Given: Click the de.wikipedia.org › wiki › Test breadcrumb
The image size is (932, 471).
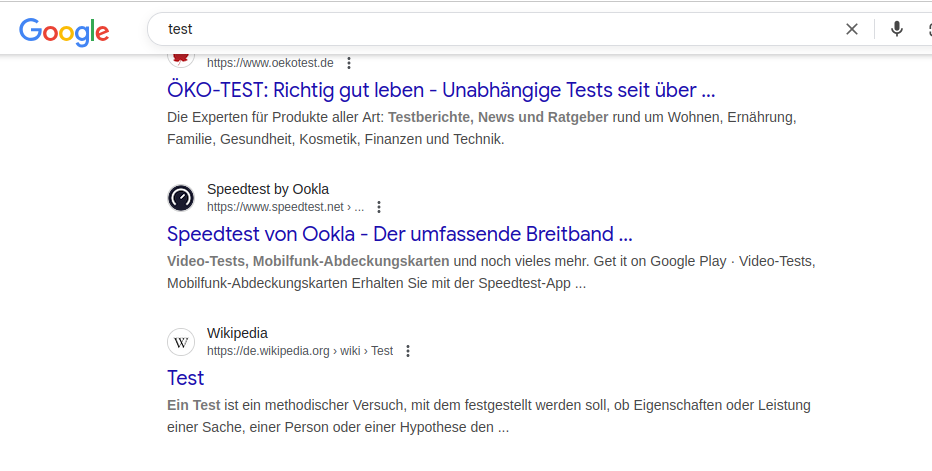Looking at the screenshot, I should pyautogui.click(x=299, y=351).
